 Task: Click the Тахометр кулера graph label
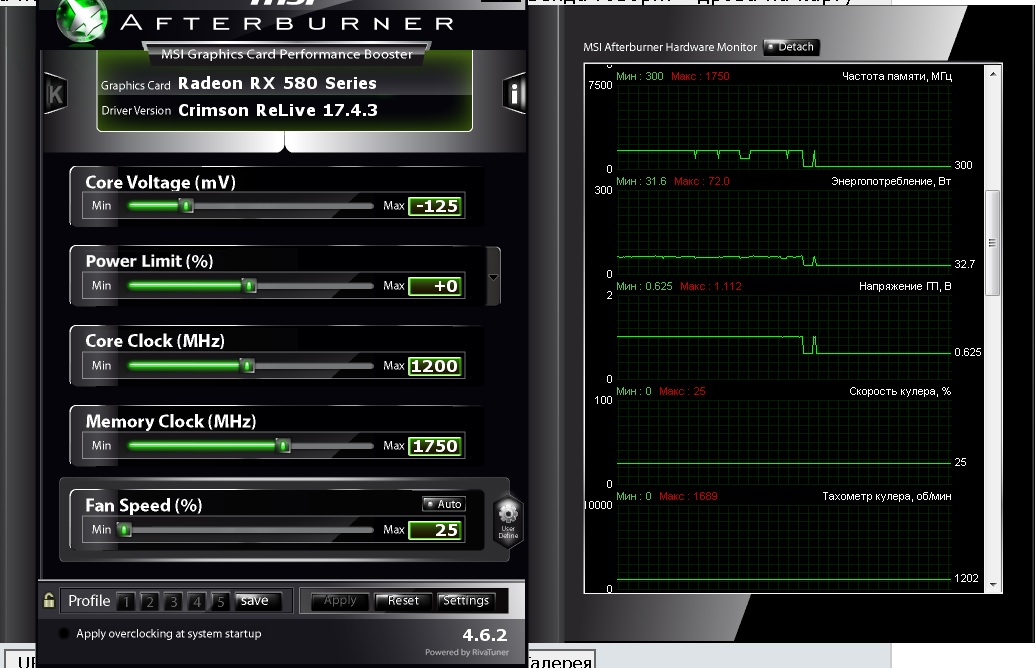pos(887,496)
